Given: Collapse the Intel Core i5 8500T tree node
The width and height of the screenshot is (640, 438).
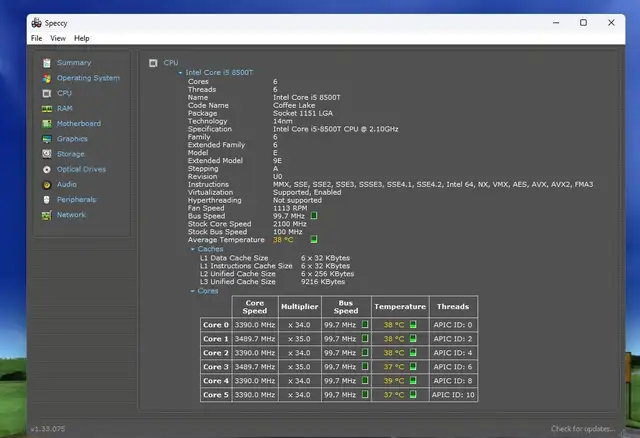Looking at the screenshot, I should tap(180, 73).
